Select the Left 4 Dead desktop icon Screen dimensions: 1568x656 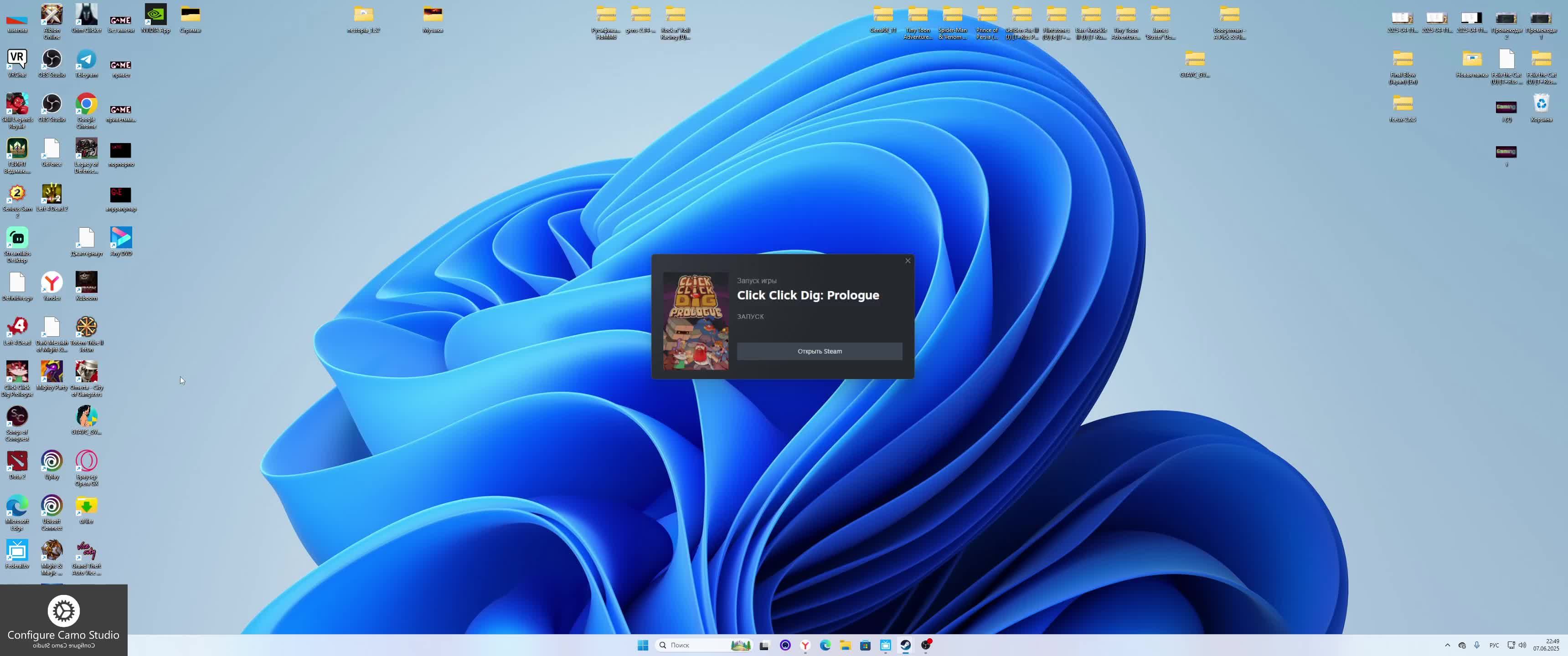[17, 331]
